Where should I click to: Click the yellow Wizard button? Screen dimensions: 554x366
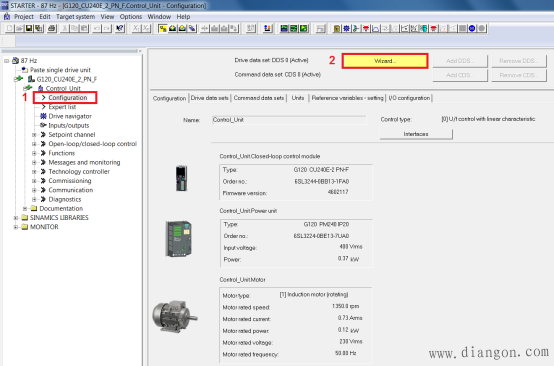(385, 61)
